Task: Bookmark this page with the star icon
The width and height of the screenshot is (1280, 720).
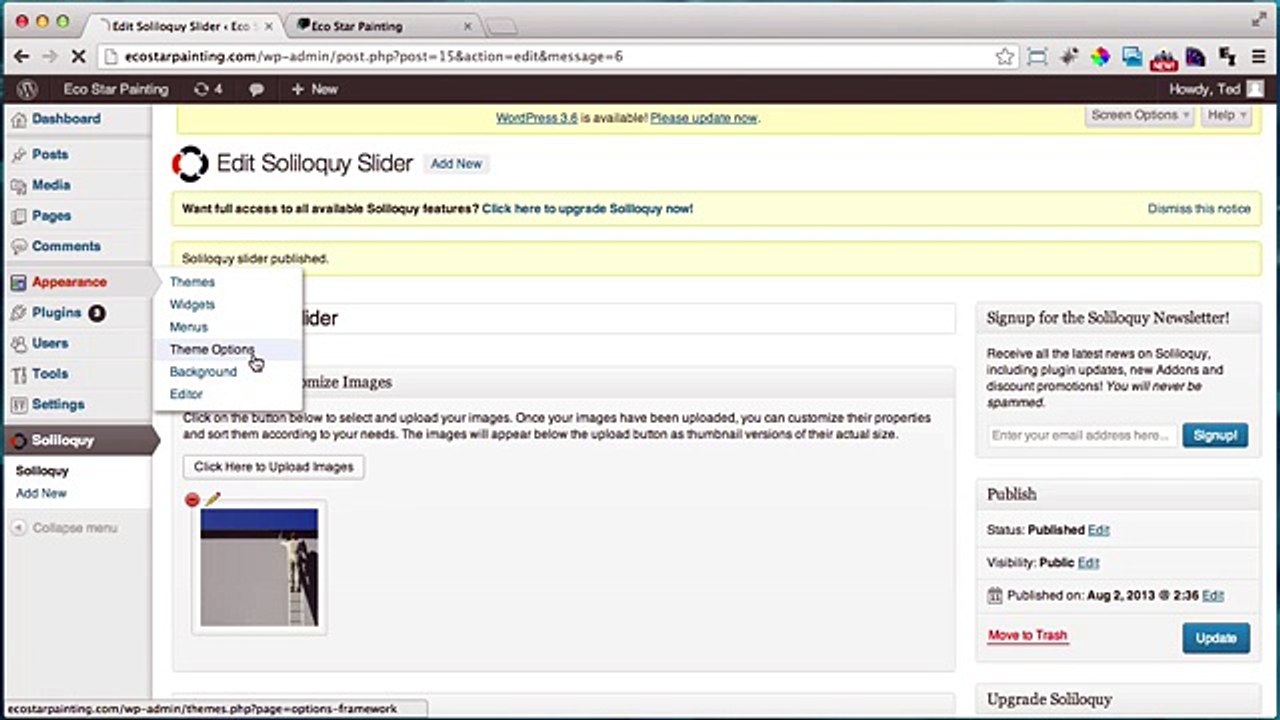Action: click(1005, 57)
